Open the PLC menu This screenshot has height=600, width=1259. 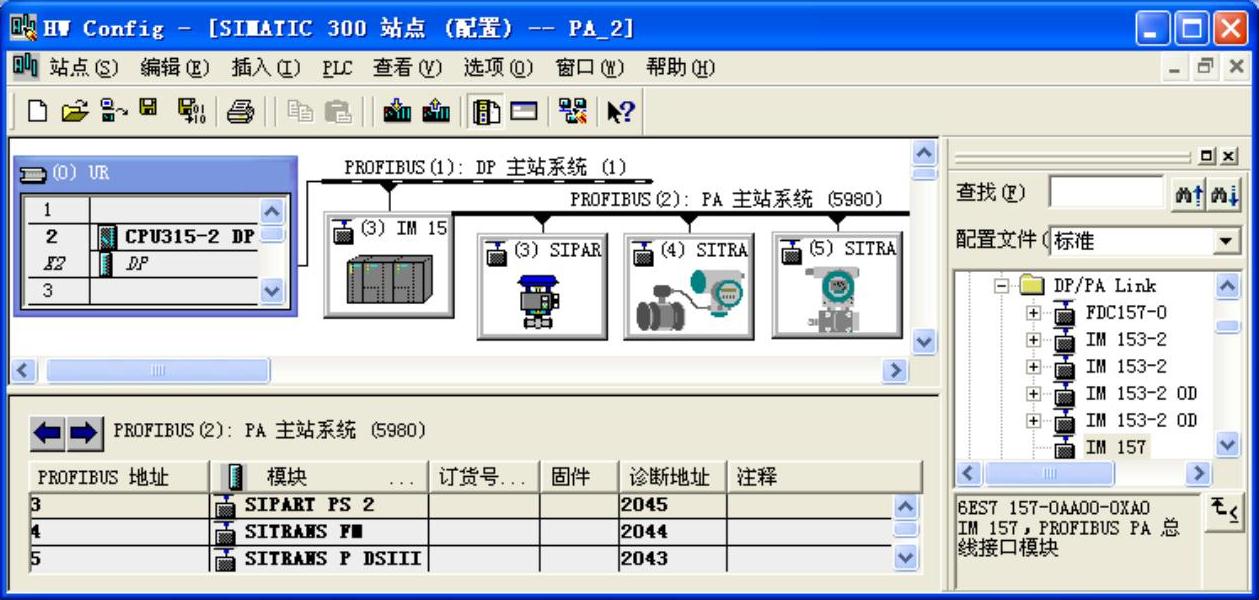point(337,67)
